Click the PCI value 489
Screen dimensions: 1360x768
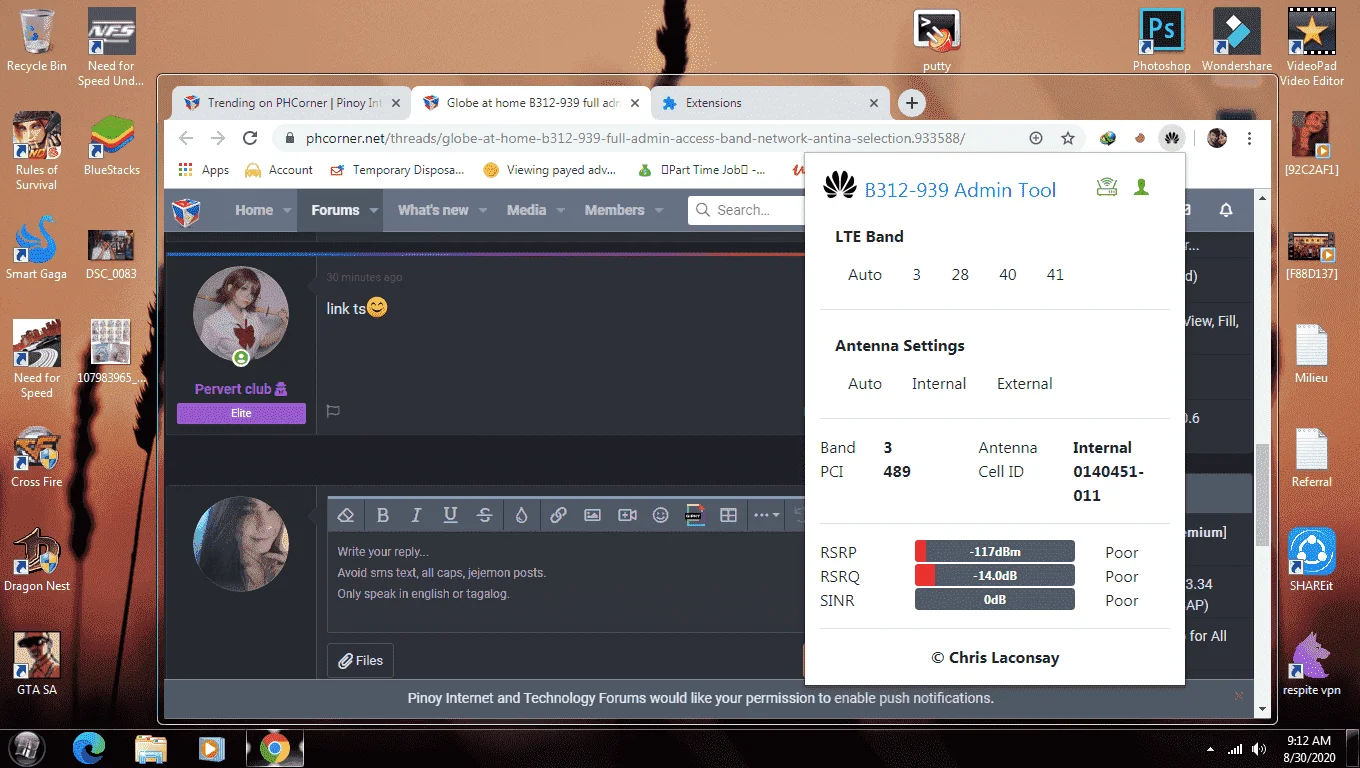coord(897,472)
